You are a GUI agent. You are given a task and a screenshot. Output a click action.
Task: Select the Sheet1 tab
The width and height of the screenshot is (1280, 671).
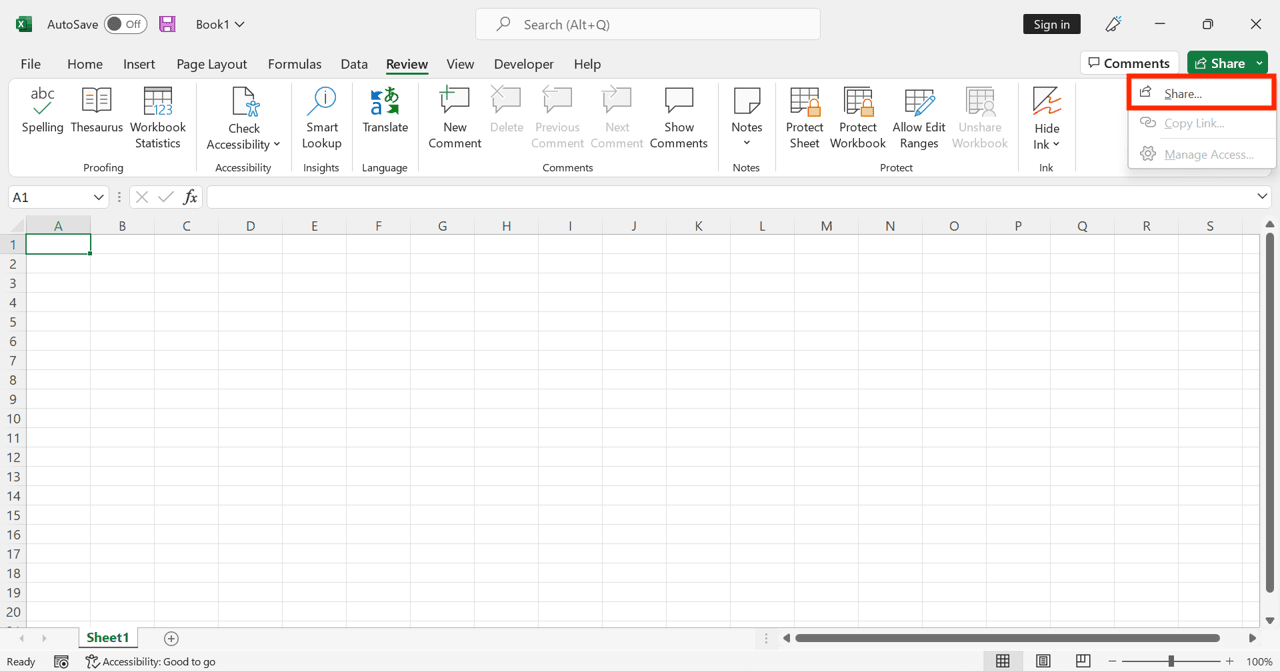point(108,638)
